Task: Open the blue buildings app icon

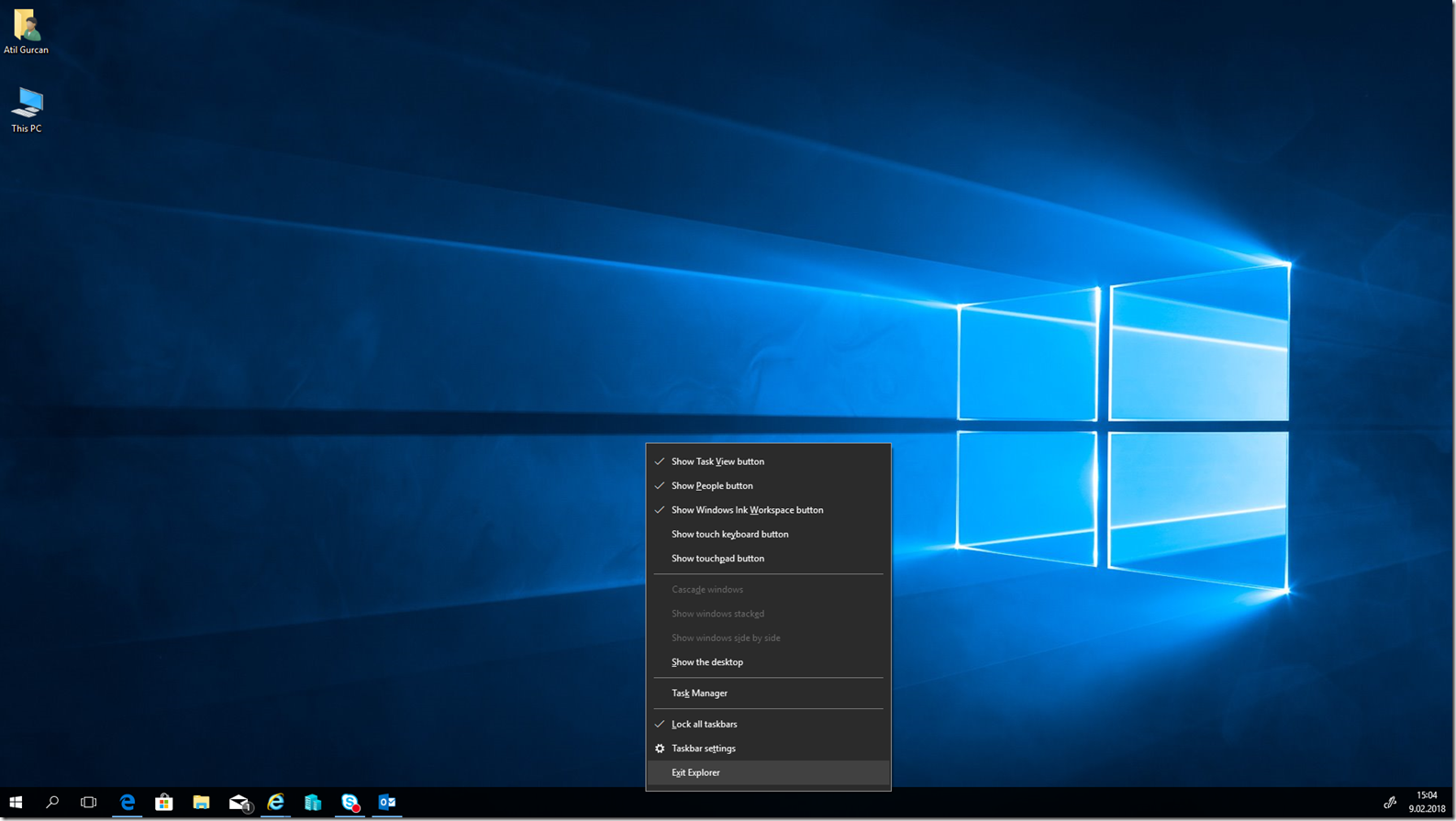Action: coord(313,803)
